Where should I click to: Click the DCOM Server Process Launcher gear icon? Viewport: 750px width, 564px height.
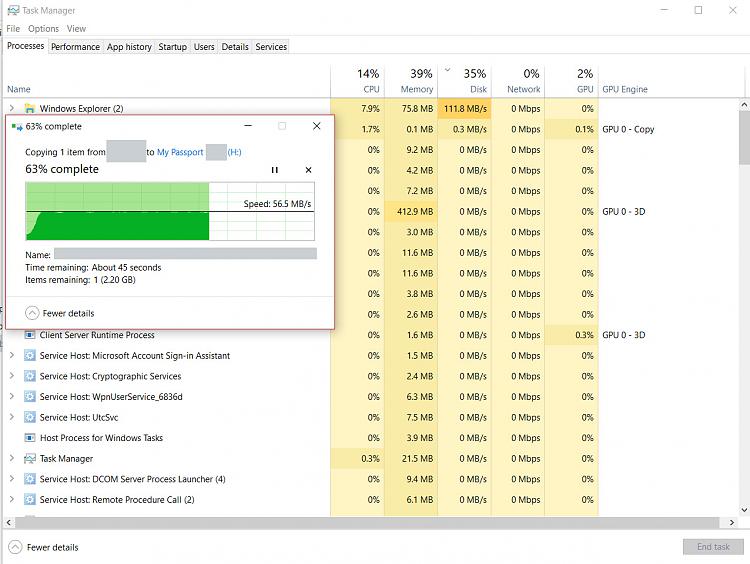[x=30, y=479]
